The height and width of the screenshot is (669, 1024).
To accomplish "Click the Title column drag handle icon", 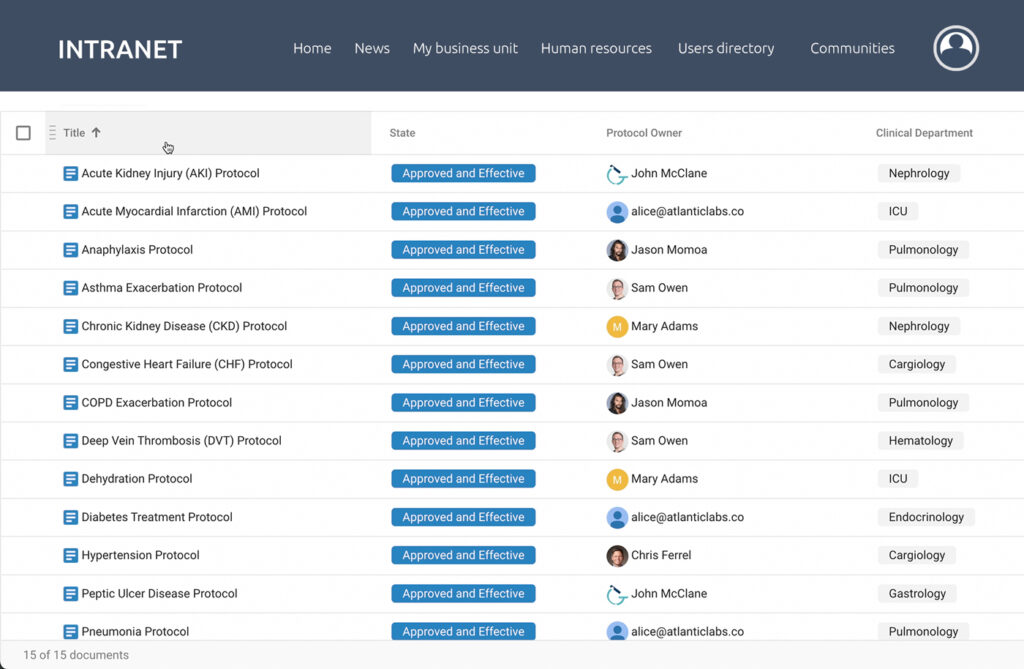I will 52,133.
